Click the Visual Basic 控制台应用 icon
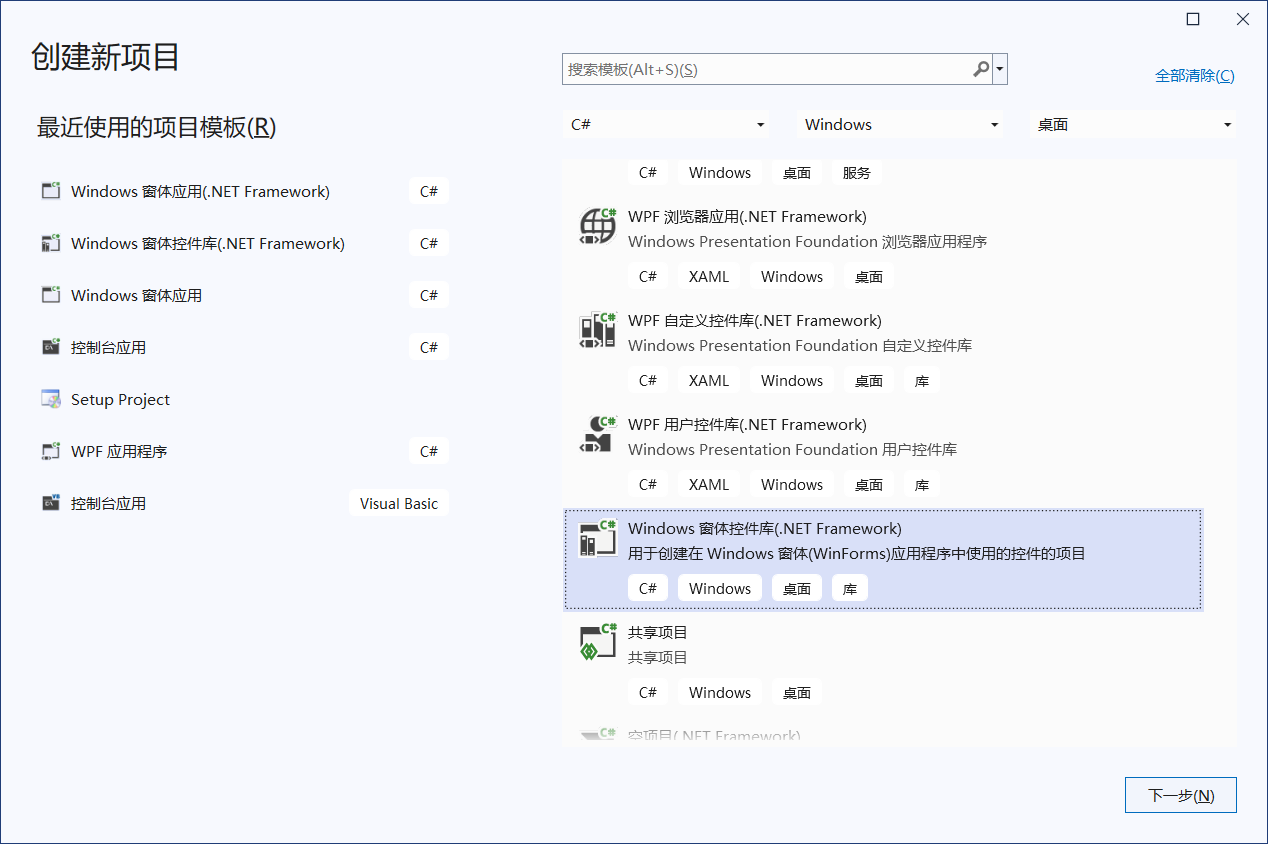 click(51, 503)
